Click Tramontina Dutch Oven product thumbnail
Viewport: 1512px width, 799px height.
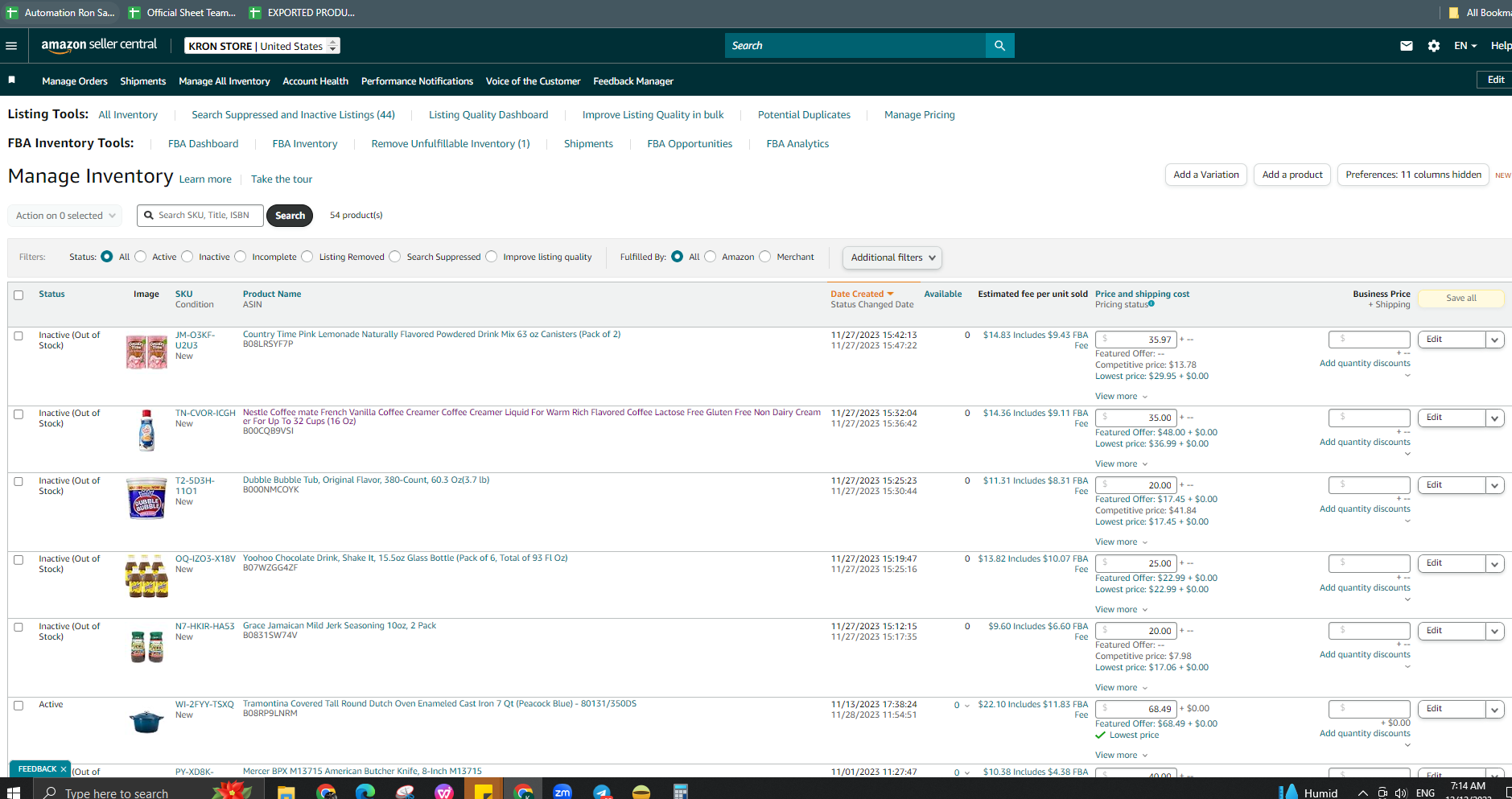(146, 722)
